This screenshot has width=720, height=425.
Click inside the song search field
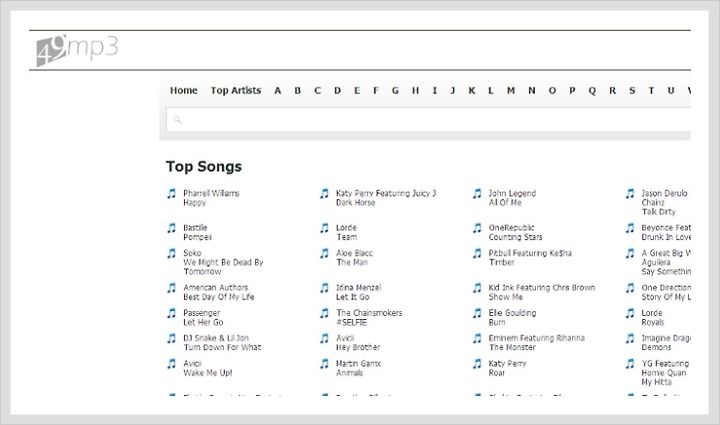428,120
